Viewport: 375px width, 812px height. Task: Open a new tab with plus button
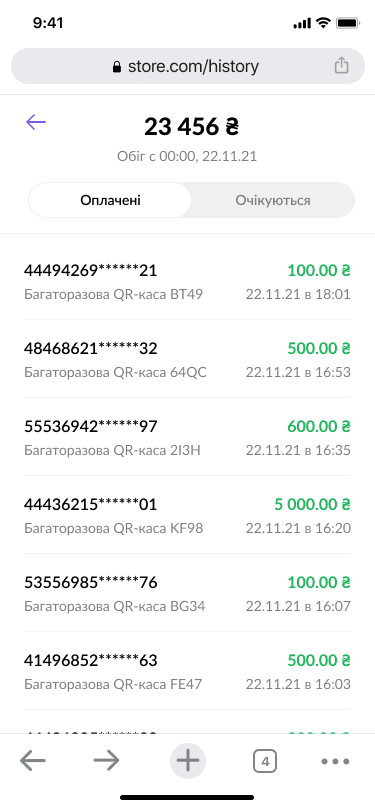[x=188, y=761]
